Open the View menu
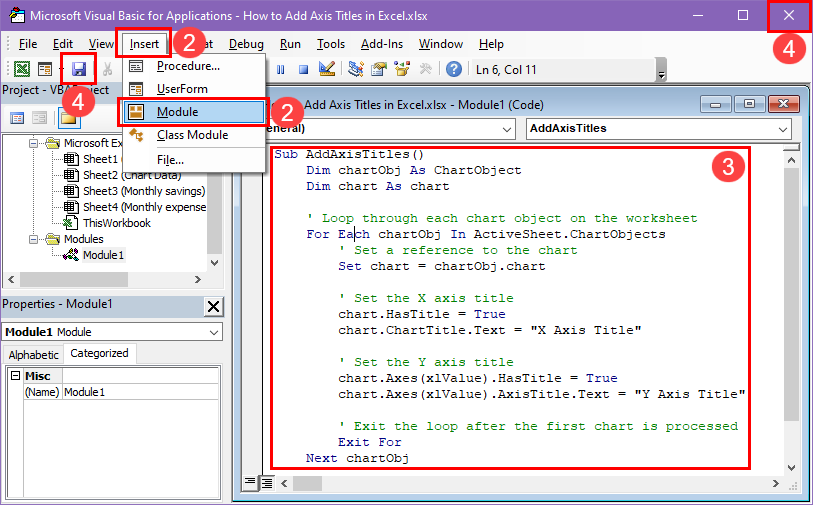Viewport: 813px width, 505px height. pos(101,44)
